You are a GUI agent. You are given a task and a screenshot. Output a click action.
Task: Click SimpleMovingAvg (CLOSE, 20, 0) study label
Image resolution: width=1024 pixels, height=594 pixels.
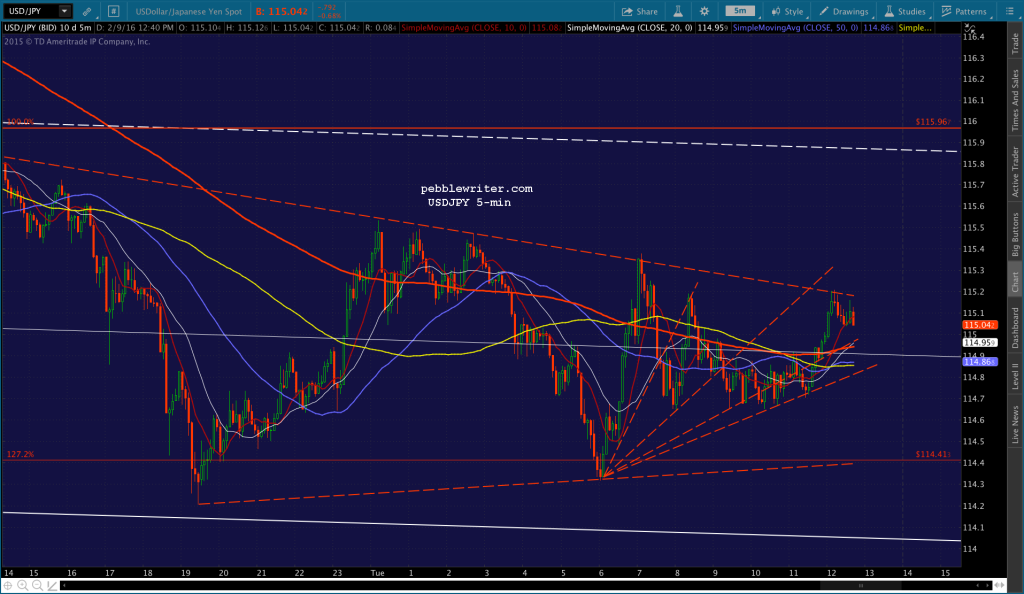(x=630, y=28)
